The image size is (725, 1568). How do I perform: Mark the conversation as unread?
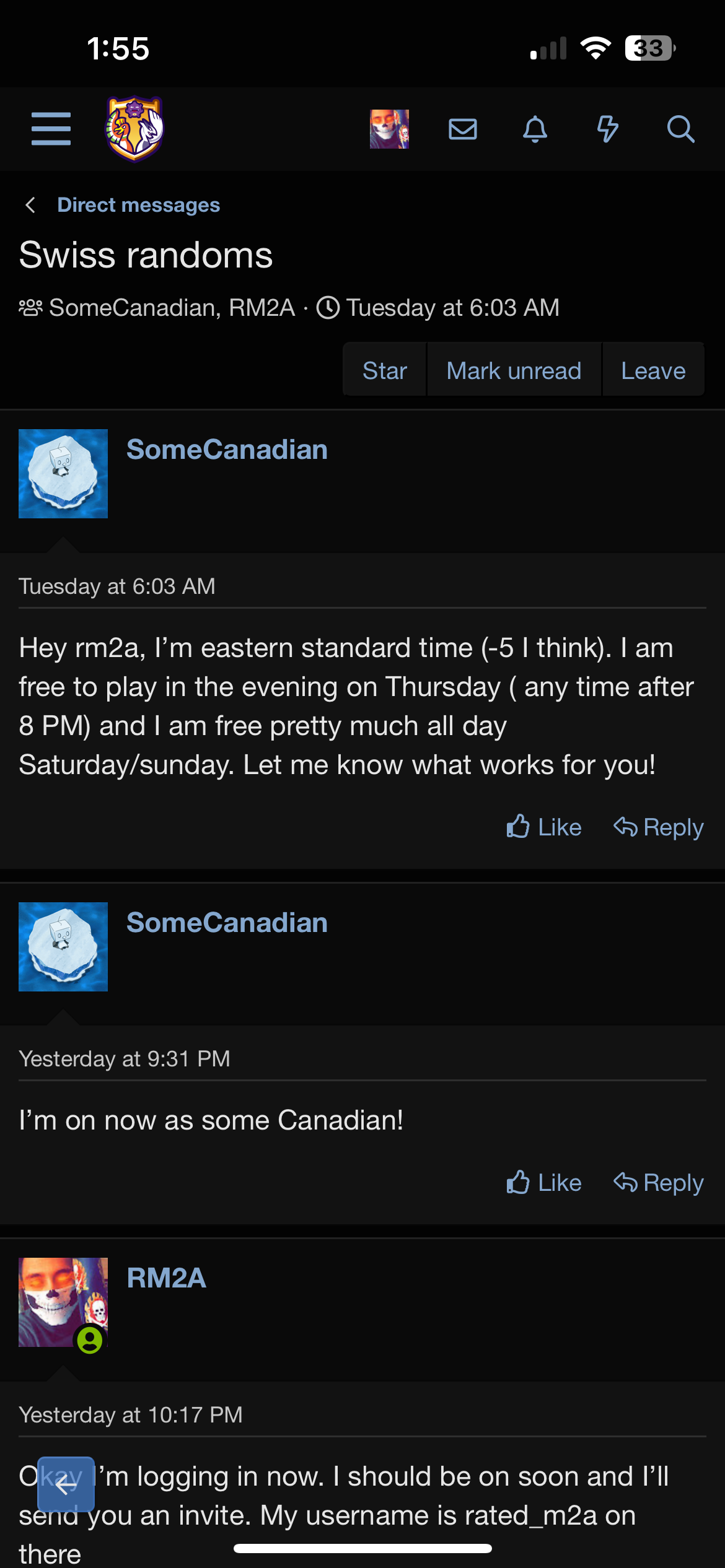(x=514, y=370)
